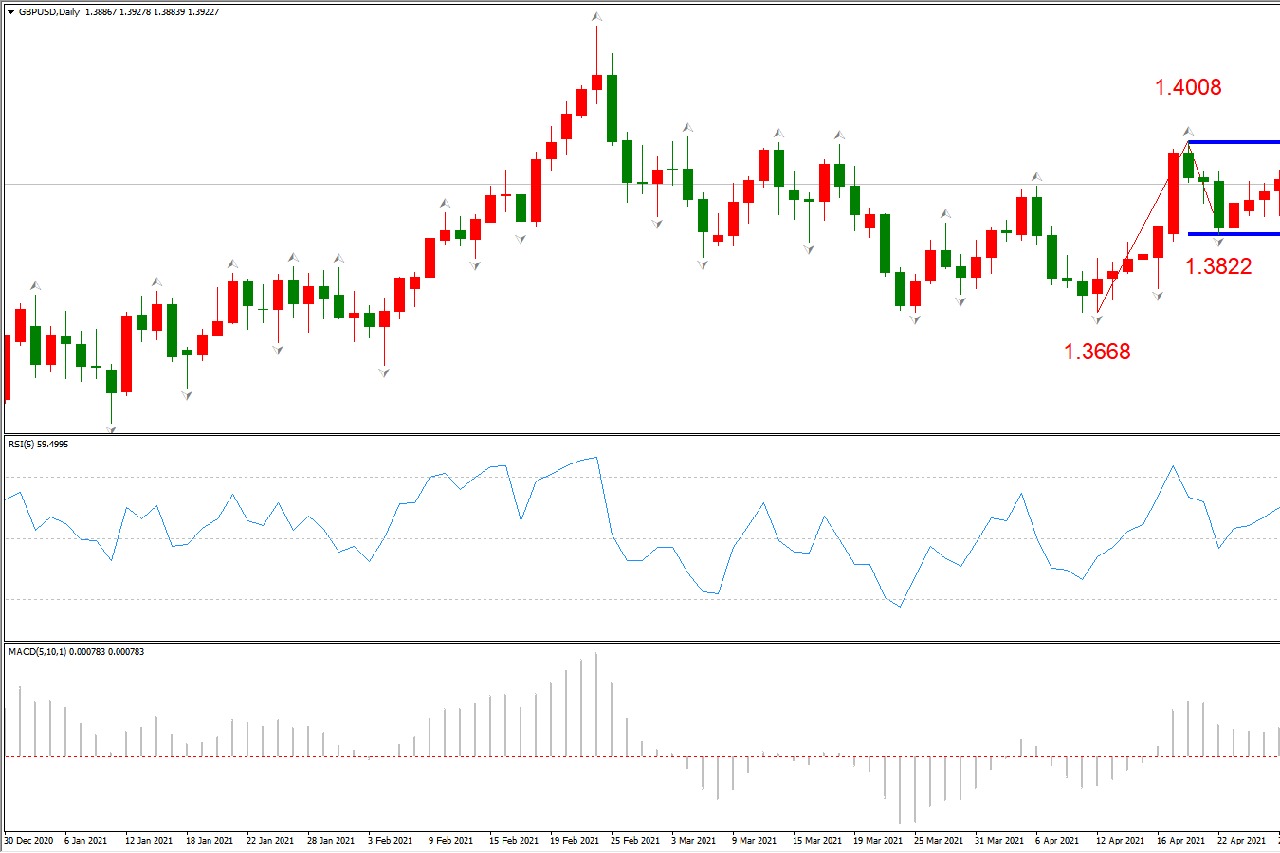The width and height of the screenshot is (1280, 853).
Task: Select the 1.3822 red price label
Action: coord(1218,266)
